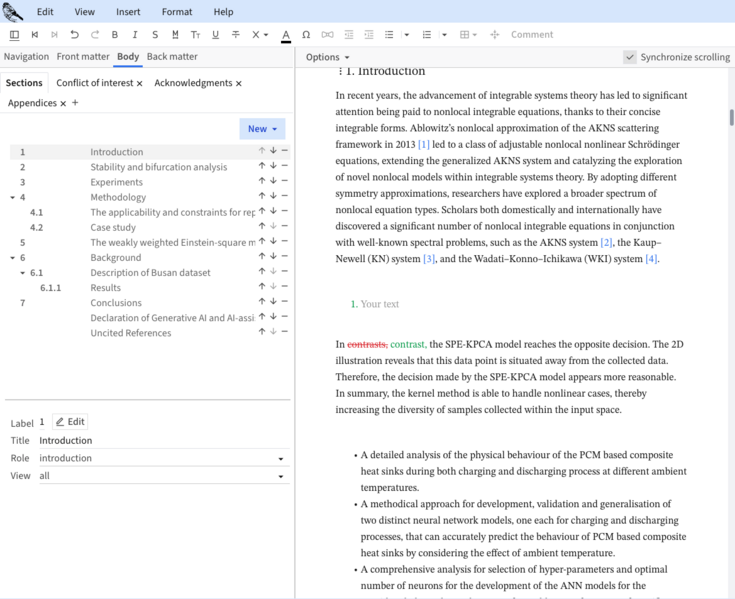Image resolution: width=735 pixels, height=599 pixels.
Task: Open the Options dropdown
Action: coord(328,57)
